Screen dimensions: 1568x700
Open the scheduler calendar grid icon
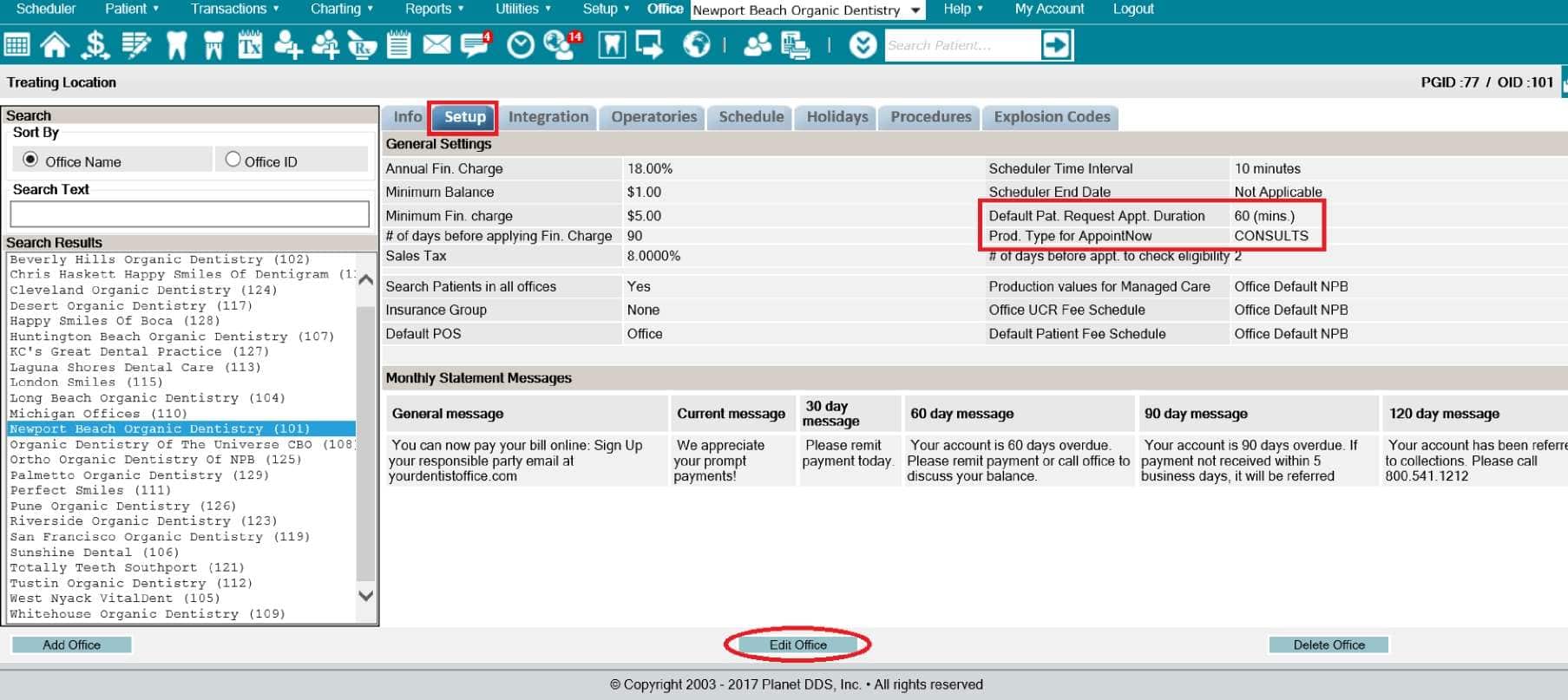(x=16, y=45)
